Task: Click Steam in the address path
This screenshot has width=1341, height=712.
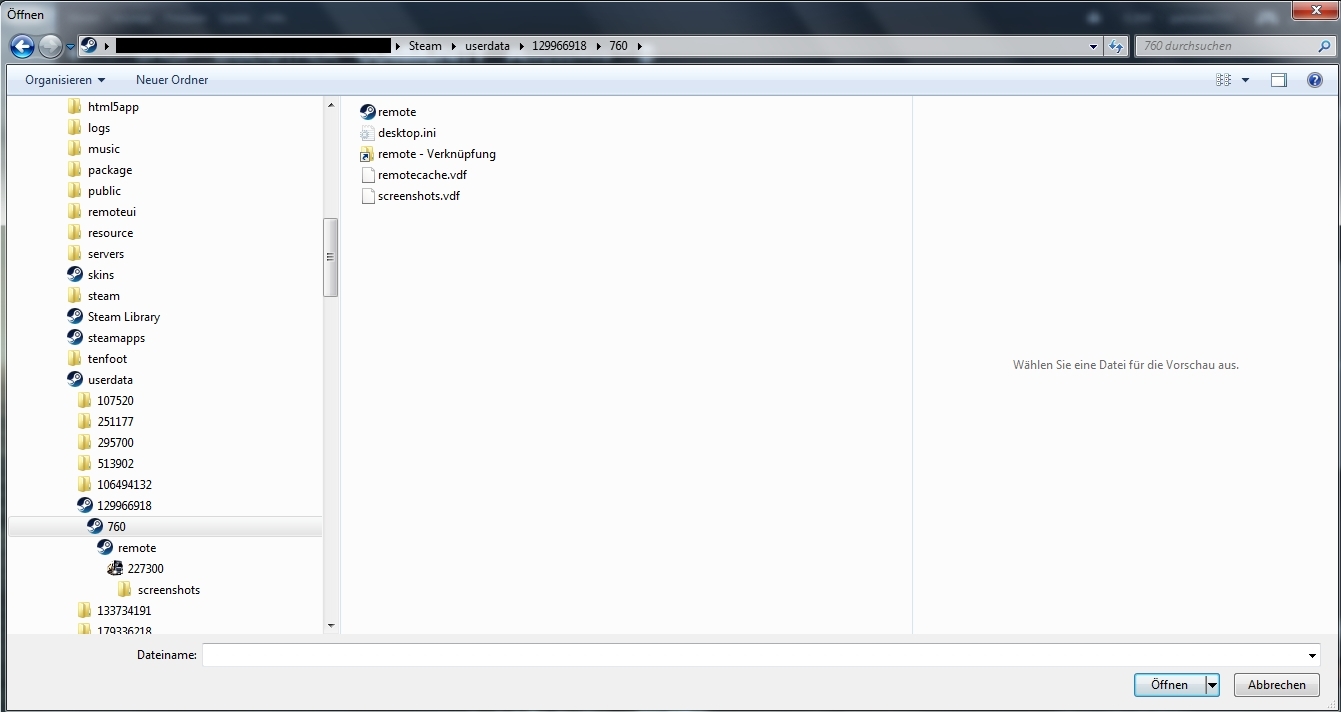Action: 425,46
